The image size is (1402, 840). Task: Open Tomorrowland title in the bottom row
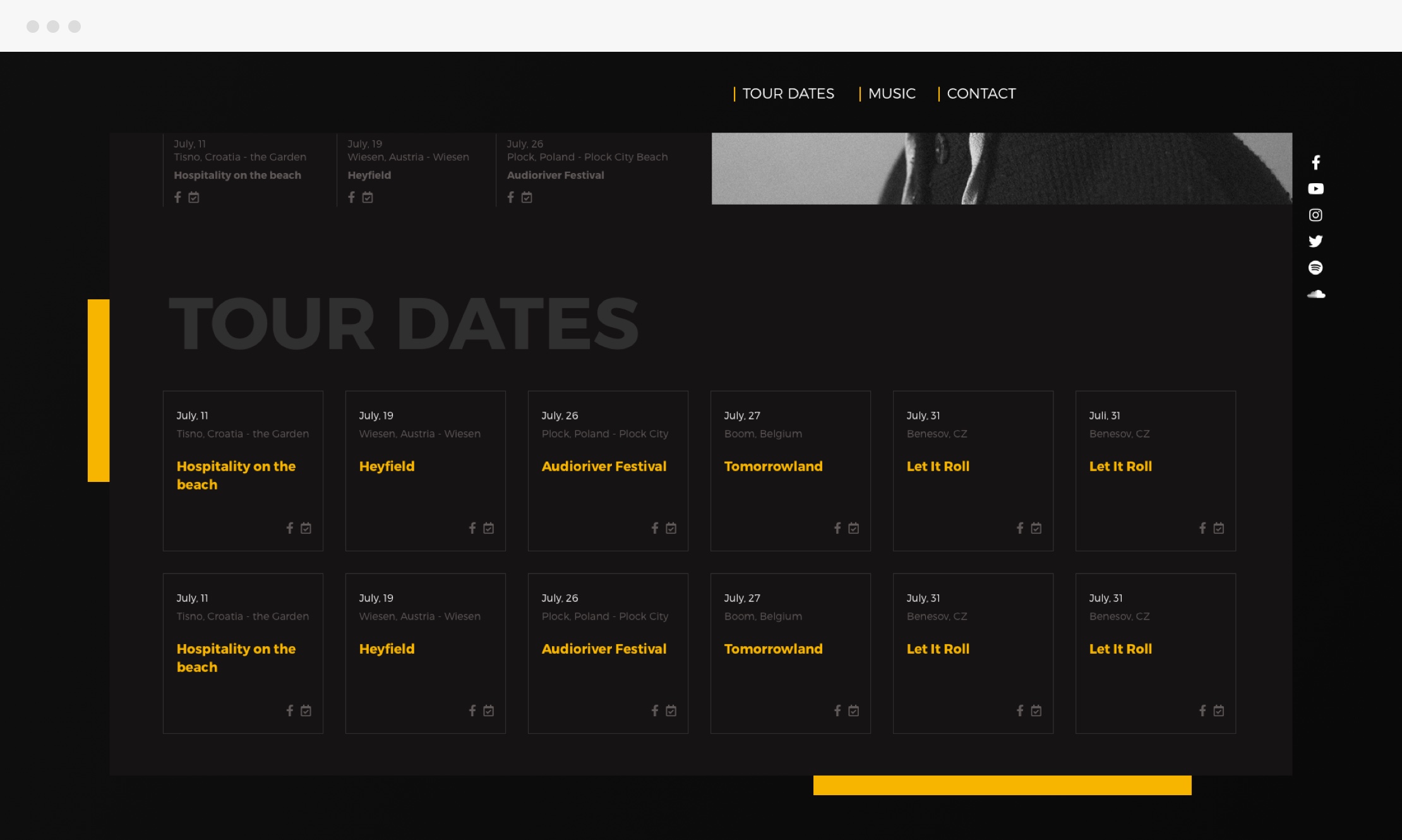tap(773, 649)
